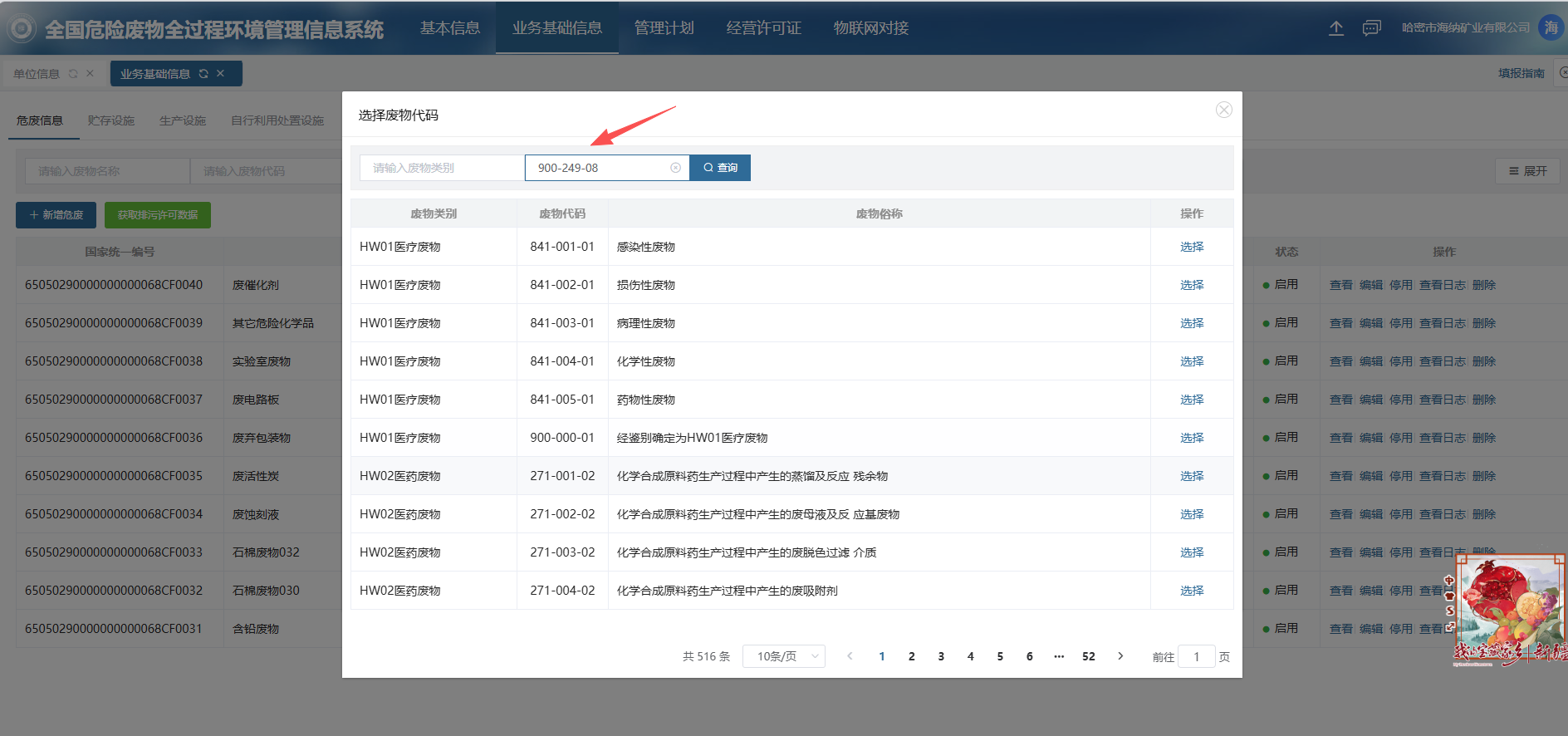The image size is (1568, 736).
Task: Jump to page 52
Action: coord(1088,656)
